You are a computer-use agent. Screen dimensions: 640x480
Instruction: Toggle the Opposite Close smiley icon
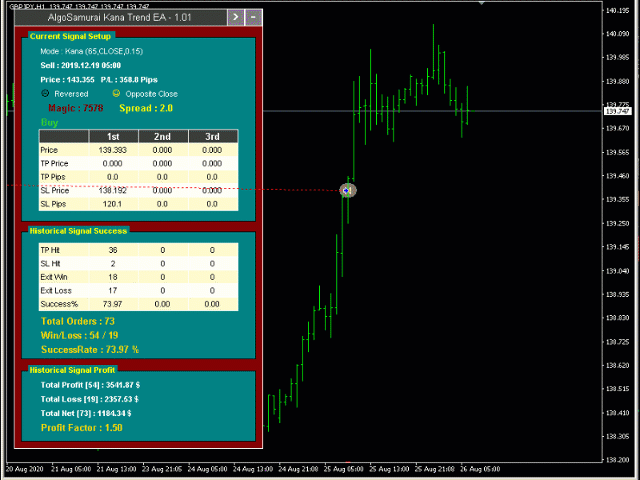(x=116, y=93)
